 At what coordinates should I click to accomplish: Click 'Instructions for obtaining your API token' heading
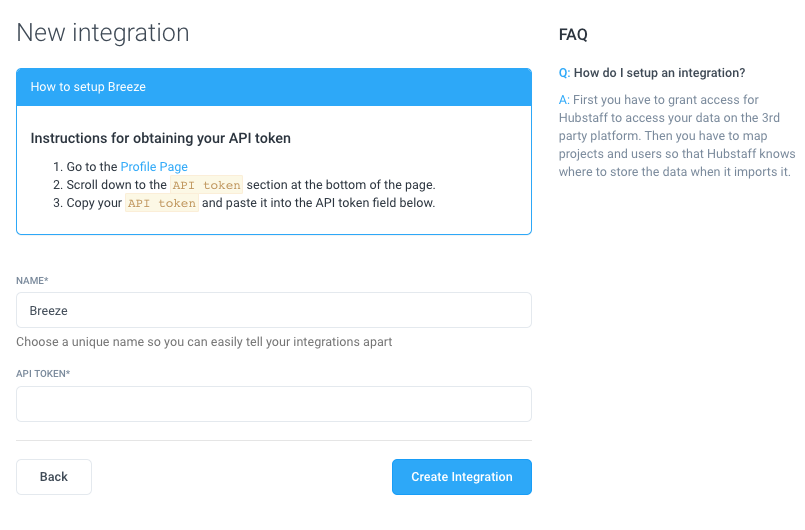coord(161,138)
